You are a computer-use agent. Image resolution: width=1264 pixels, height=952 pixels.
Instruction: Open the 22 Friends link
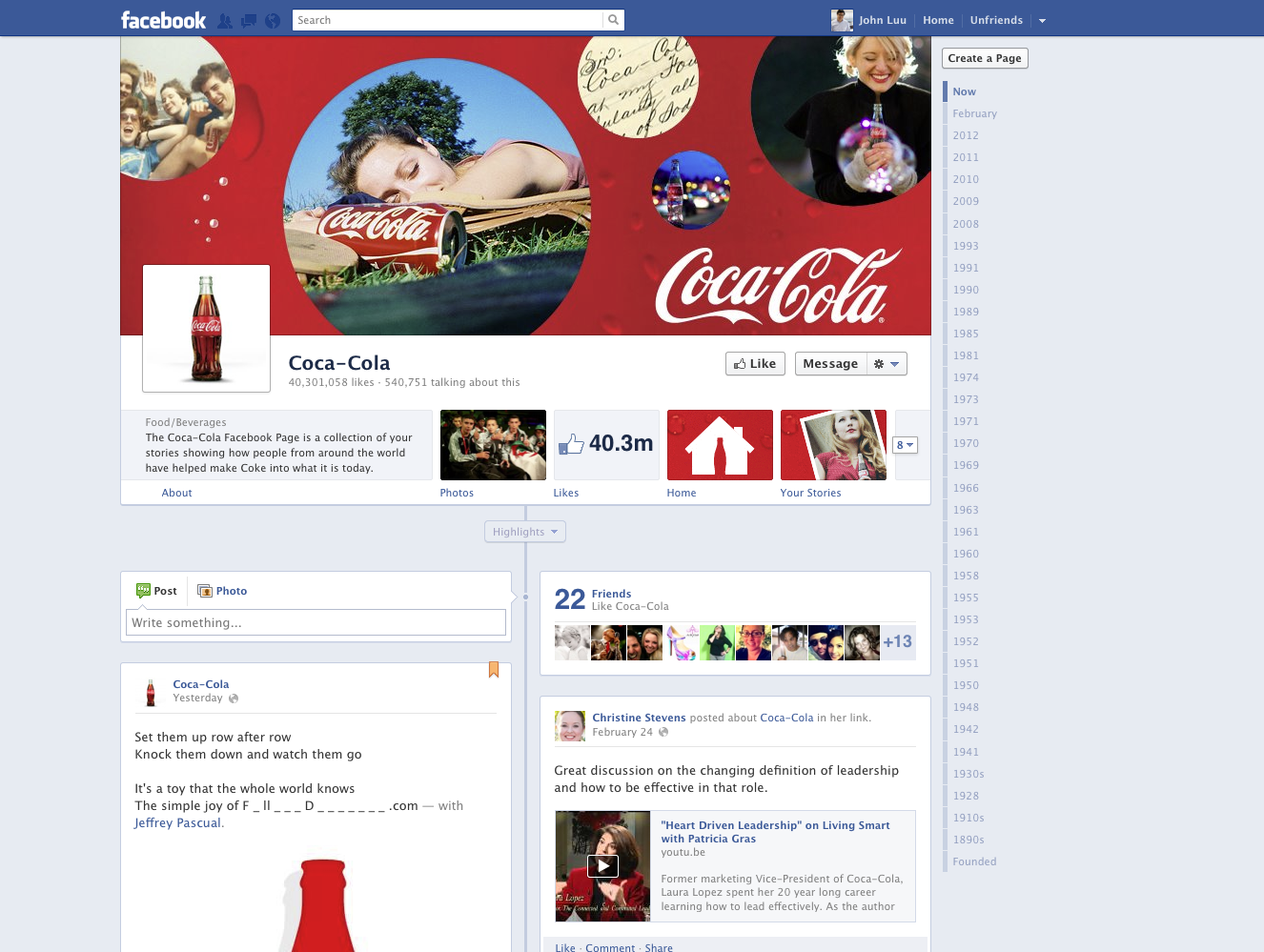[611, 594]
